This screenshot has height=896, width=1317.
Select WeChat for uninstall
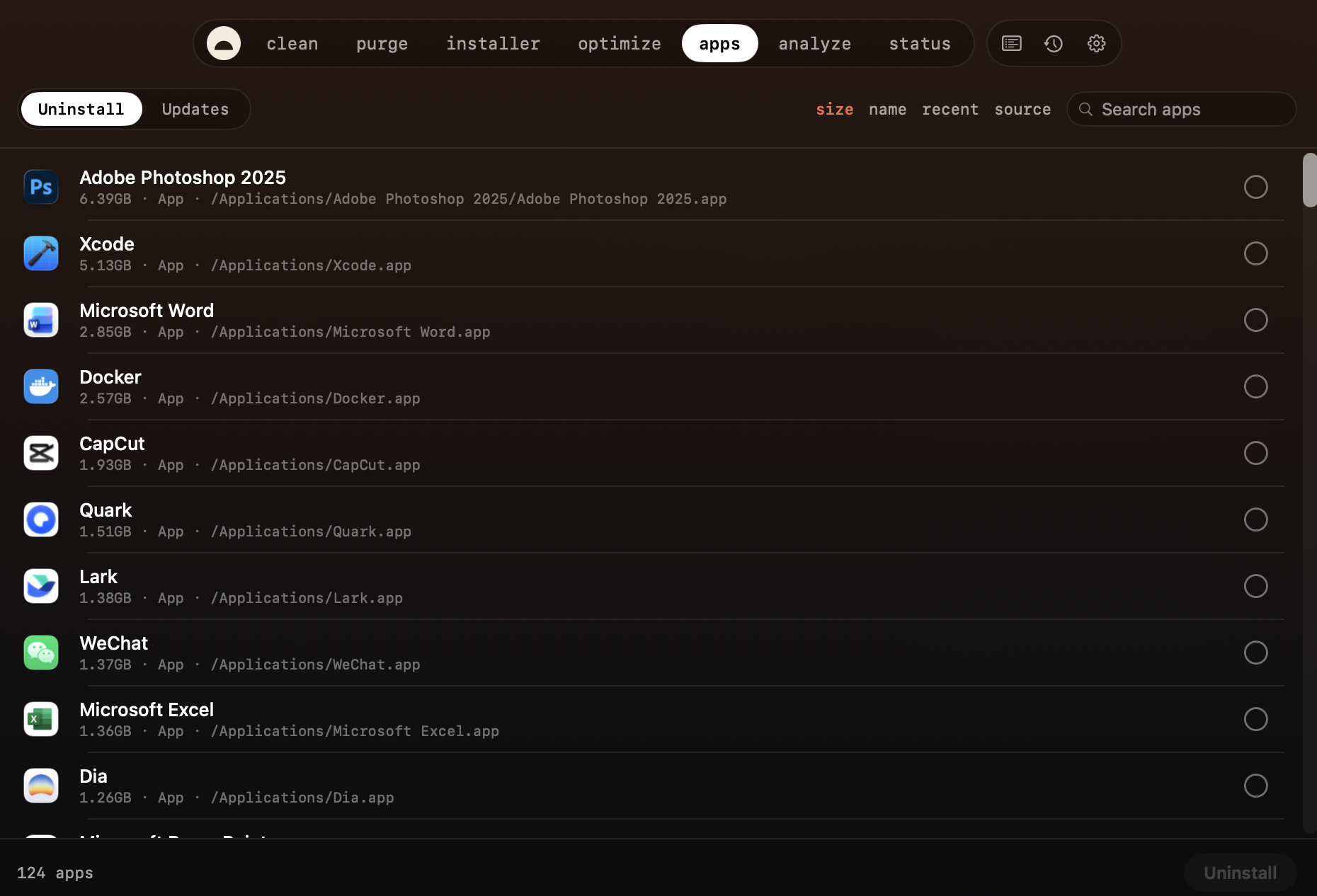(x=1255, y=653)
